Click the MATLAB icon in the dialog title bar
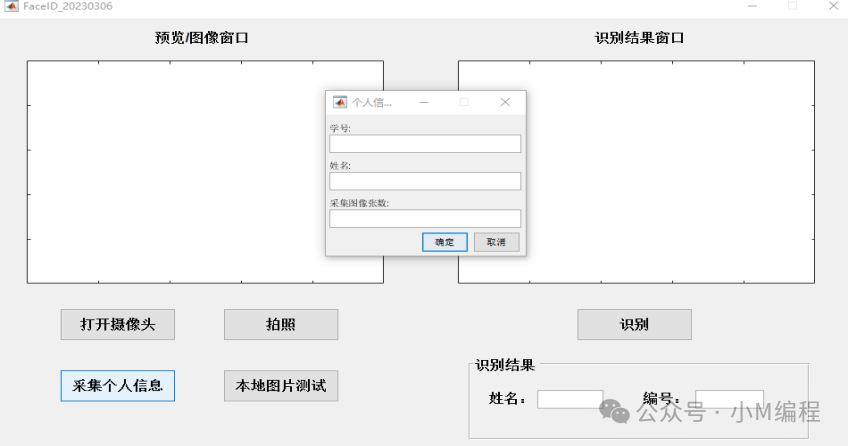The width and height of the screenshot is (848, 446). tap(340, 102)
